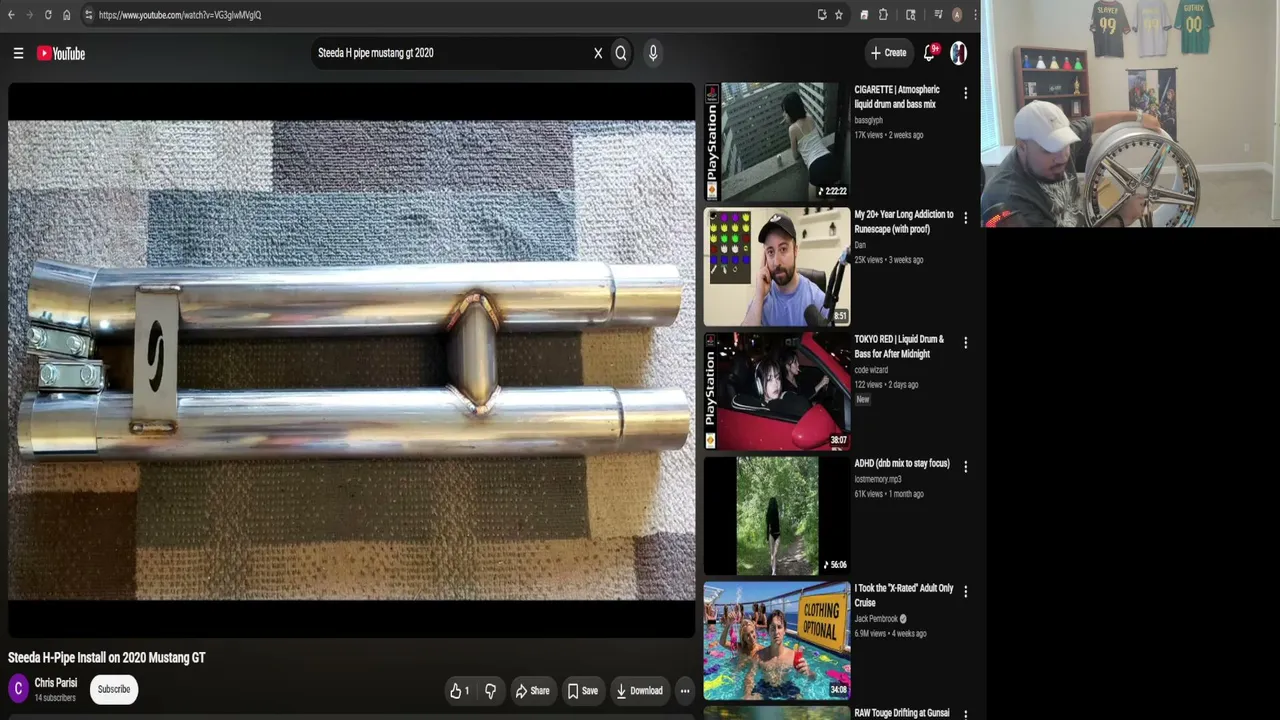1280x720 pixels.
Task: Open TOKYO RED liquid drum & bass thumbnail
Action: coord(777,391)
